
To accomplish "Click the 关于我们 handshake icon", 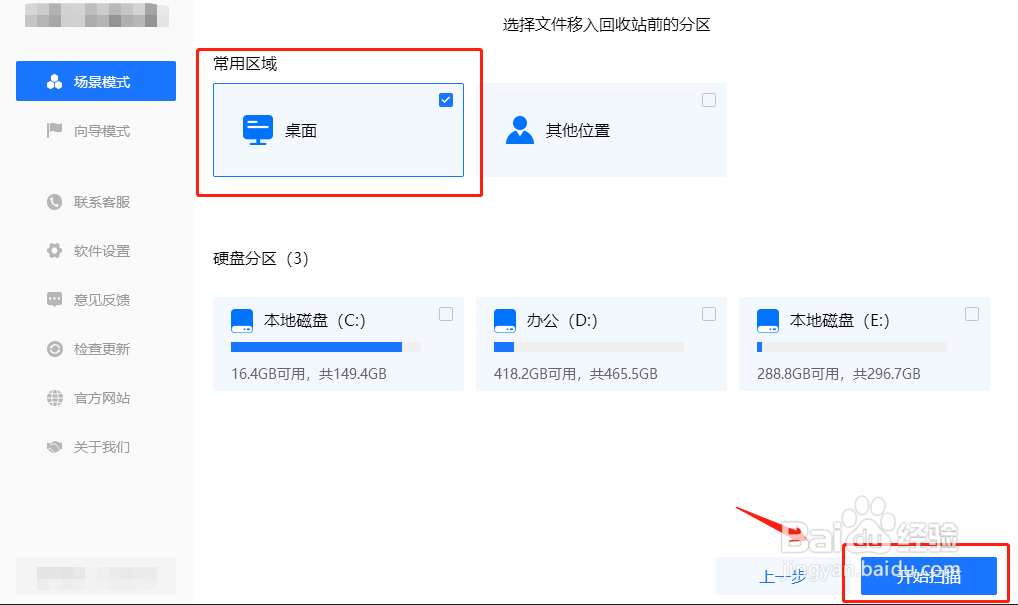I will (x=53, y=447).
